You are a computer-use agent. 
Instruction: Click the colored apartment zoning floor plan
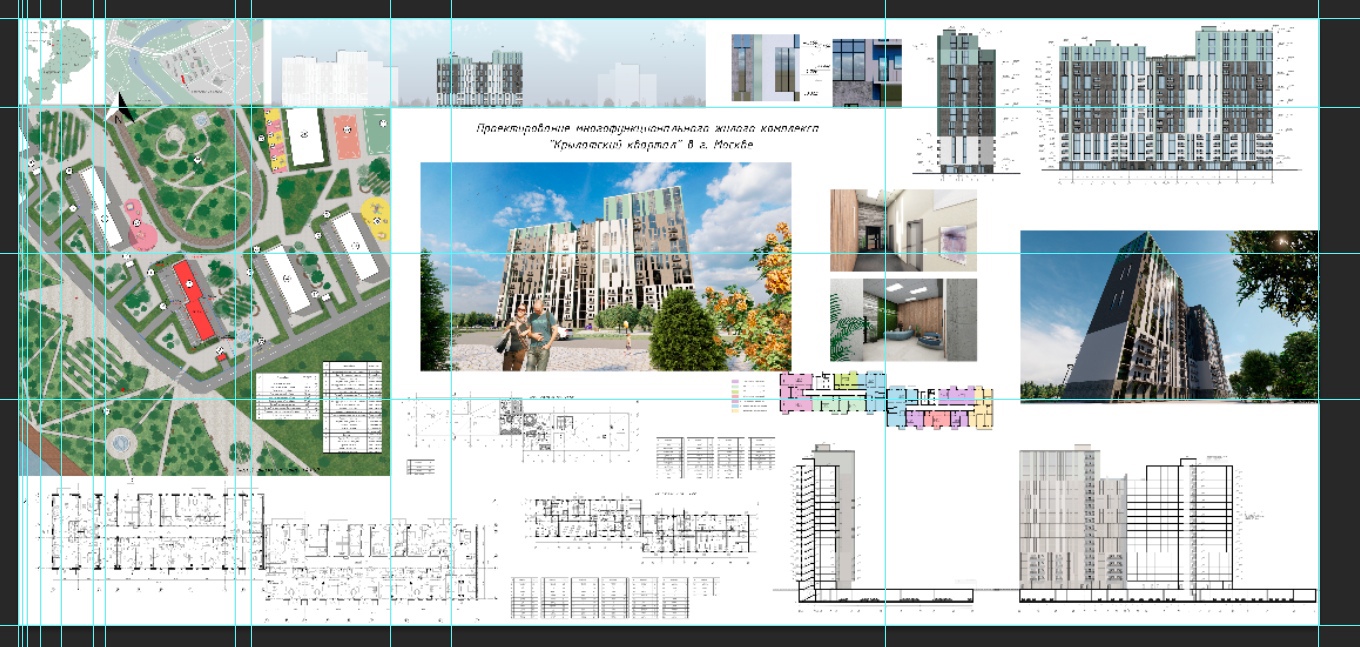coord(887,400)
